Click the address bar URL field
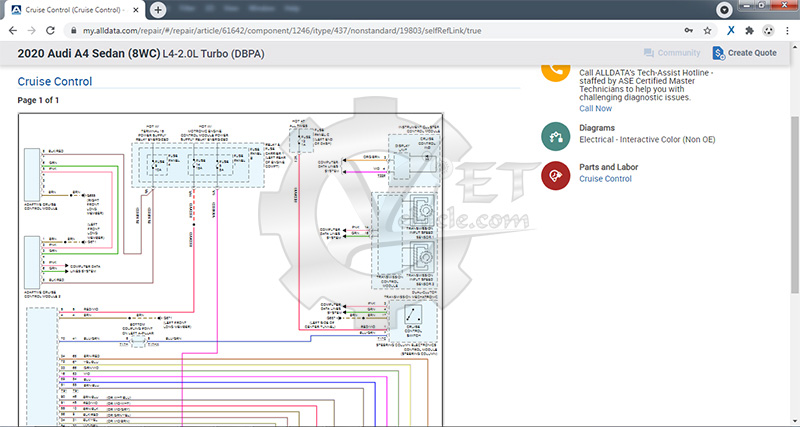 pos(282,31)
